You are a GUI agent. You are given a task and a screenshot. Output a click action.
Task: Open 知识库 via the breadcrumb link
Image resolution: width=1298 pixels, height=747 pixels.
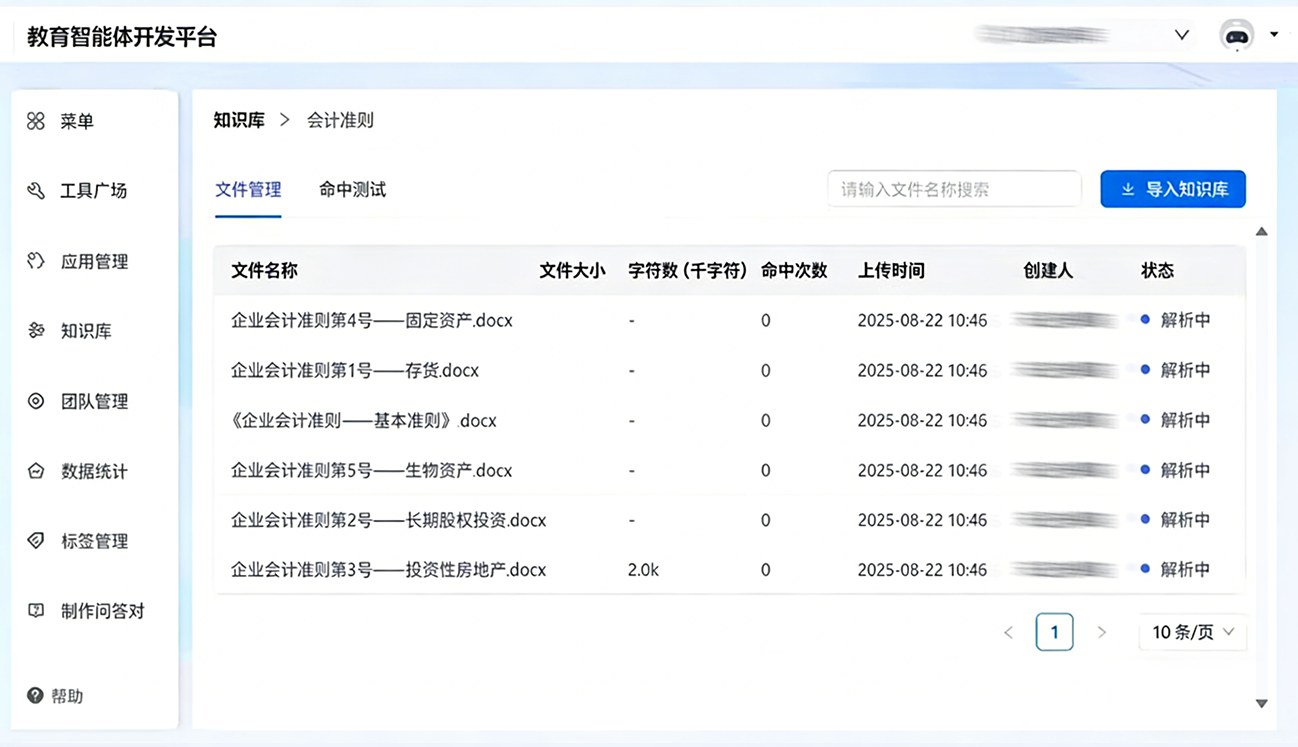point(240,119)
